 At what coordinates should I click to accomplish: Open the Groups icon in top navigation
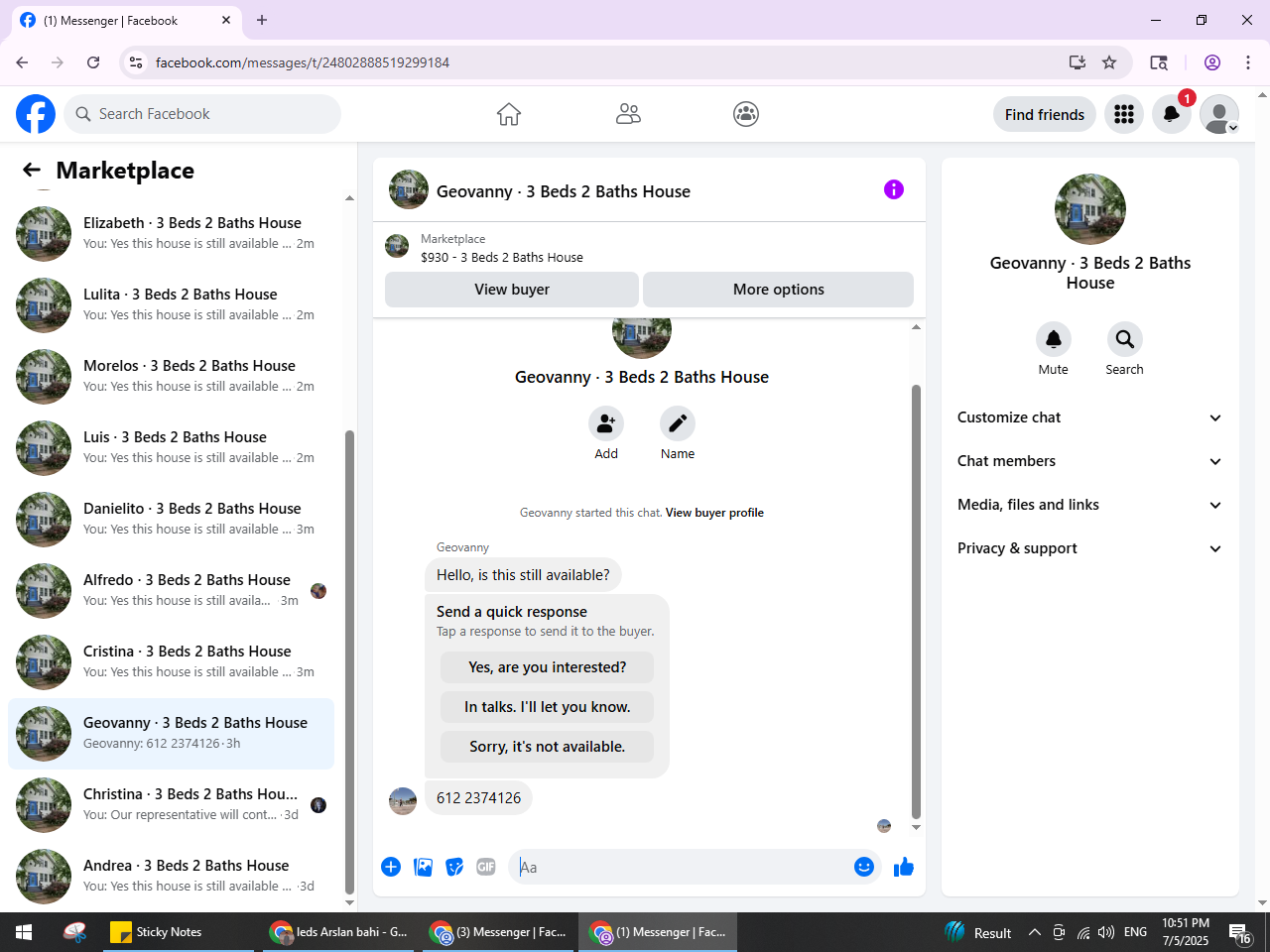[x=746, y=114]
